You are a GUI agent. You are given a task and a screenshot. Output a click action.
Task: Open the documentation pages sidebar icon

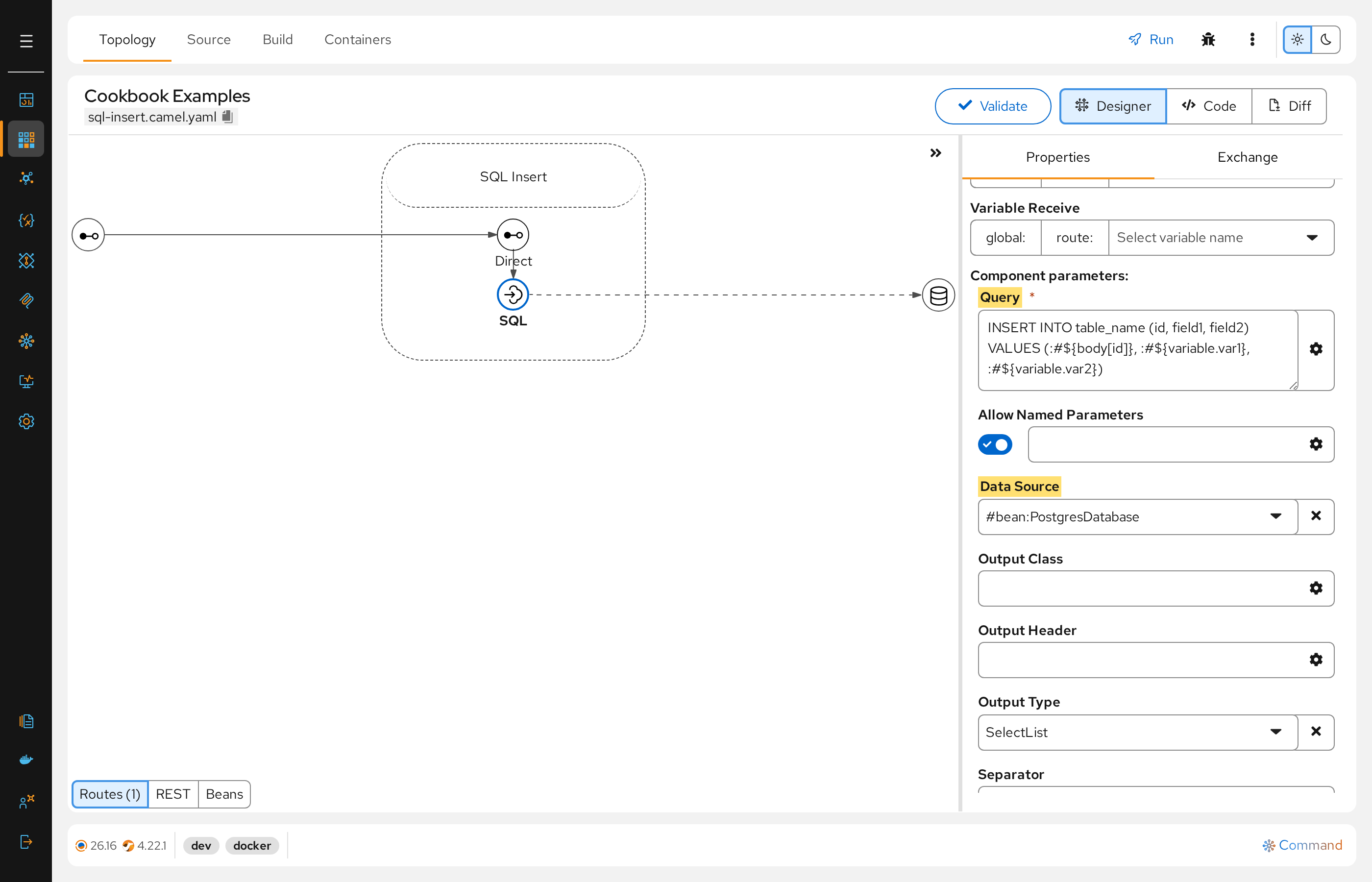[x=26, y=721]
